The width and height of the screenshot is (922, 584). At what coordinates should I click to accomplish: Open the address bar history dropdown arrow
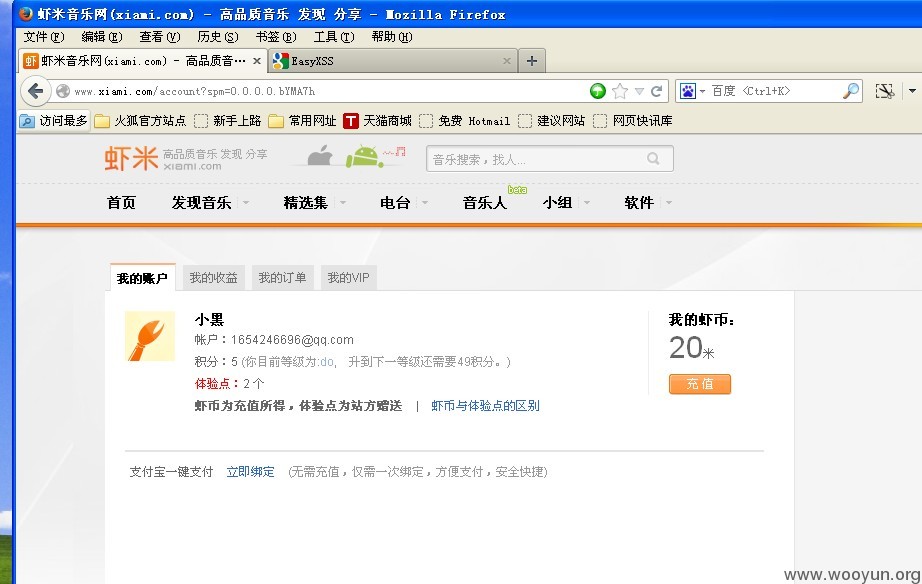tap(639, 91)
